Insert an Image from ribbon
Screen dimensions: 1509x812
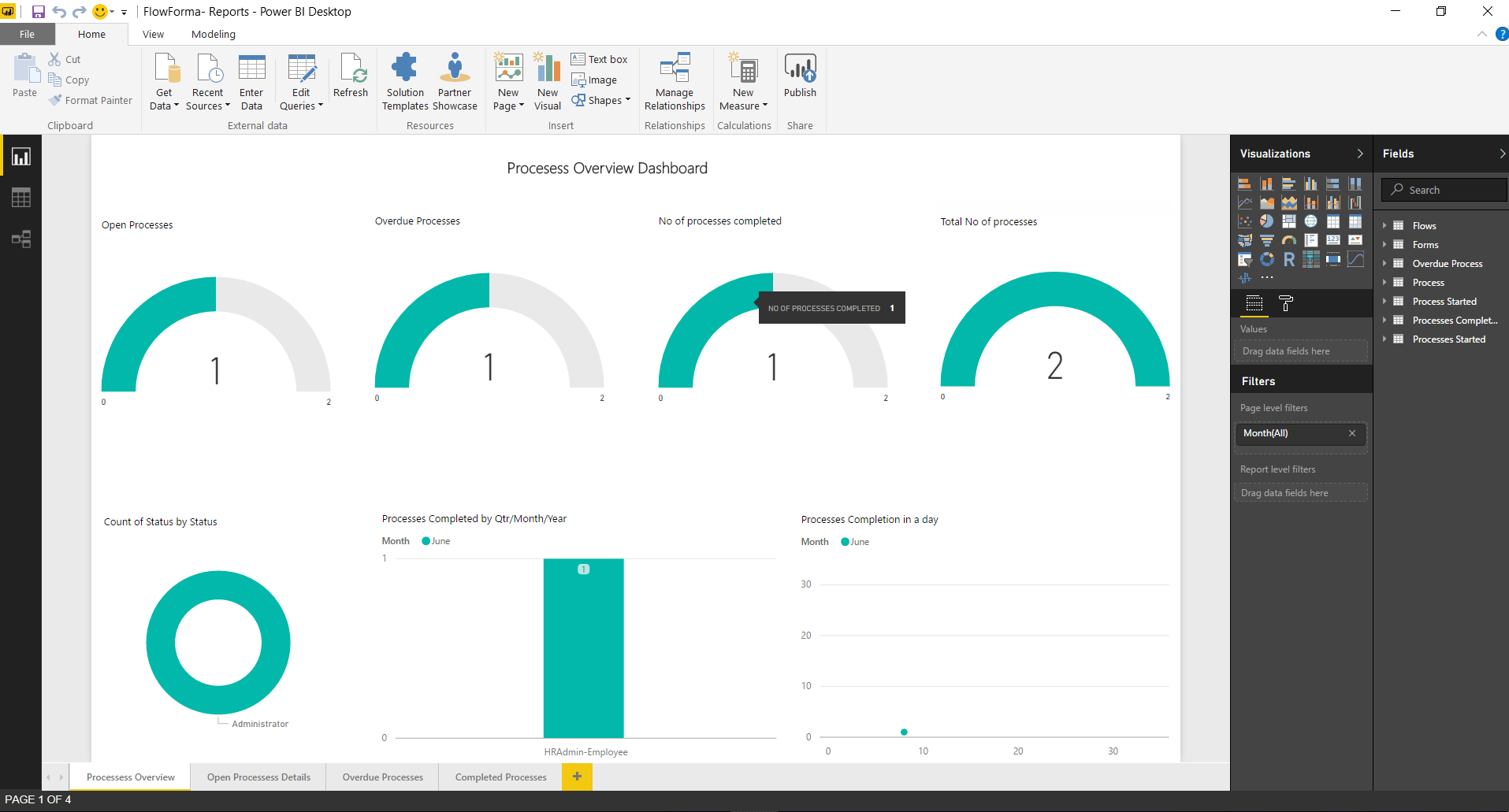tap(594, 80)
